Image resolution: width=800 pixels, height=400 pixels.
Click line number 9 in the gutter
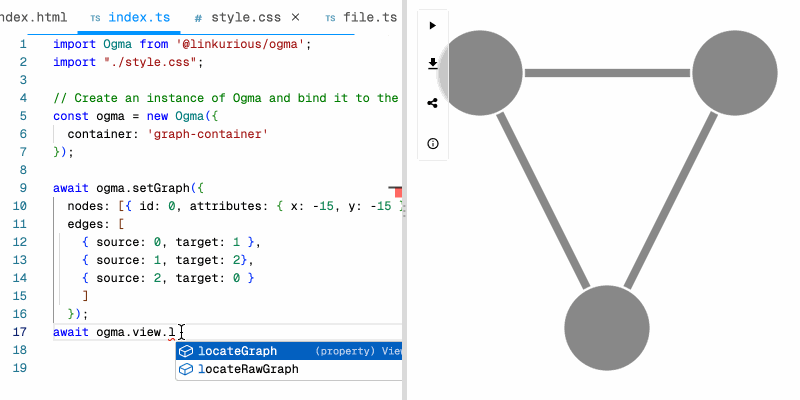pos(22,188)
